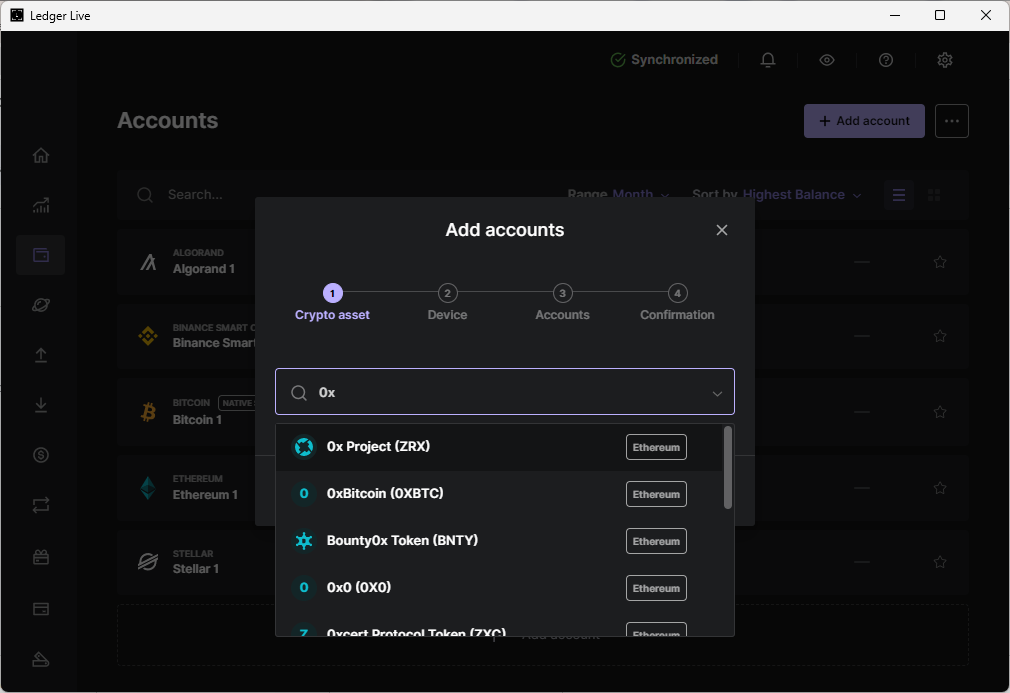Click the Binance Smart Chain logo icon
The image size is (1010, 693).
(148, 336)
